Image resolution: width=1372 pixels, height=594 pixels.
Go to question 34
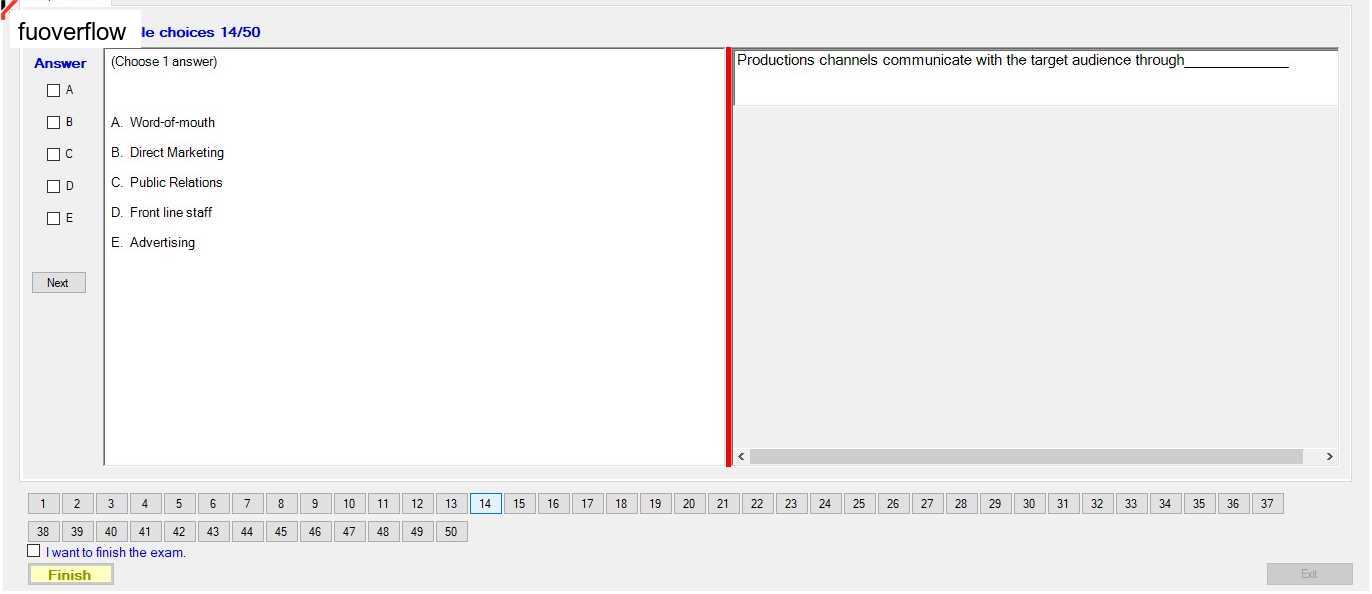point(1165,504)
